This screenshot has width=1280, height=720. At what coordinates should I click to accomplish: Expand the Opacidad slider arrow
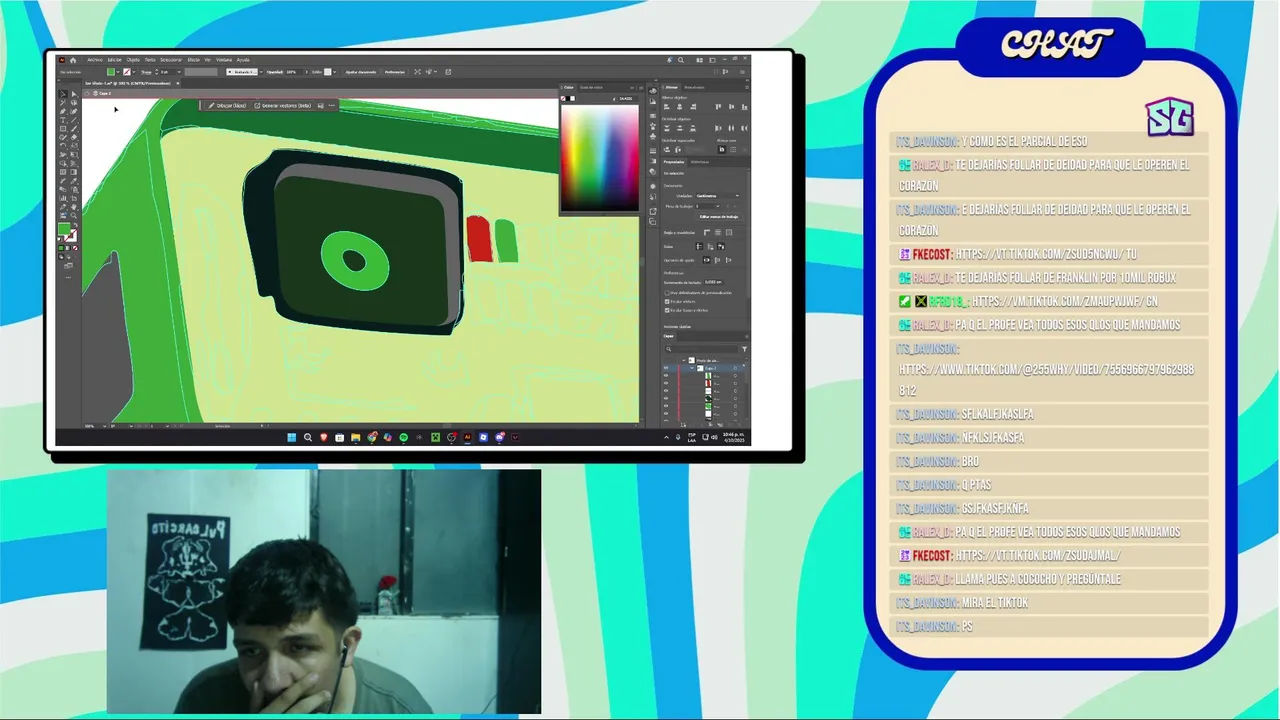(306, 72)
